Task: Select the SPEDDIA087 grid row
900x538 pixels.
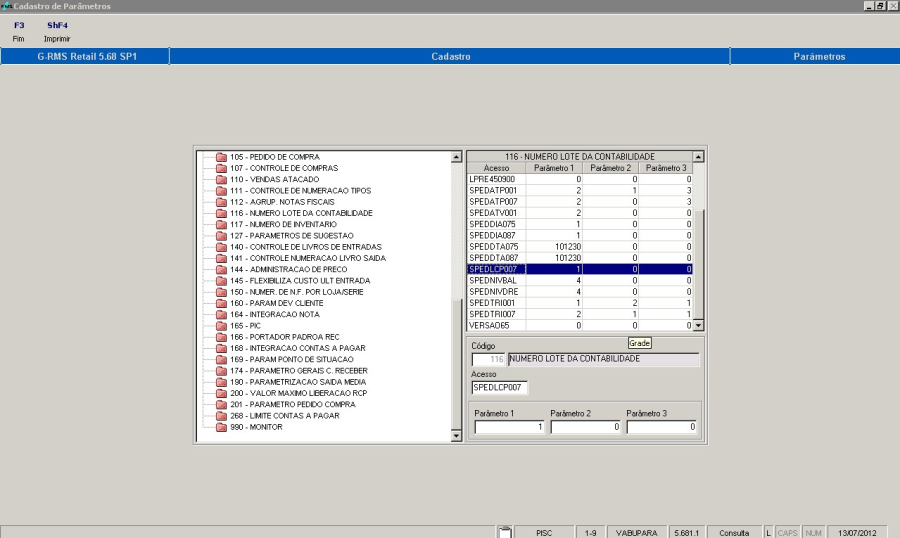Action: pyautogui.click(x=580, y=235)
